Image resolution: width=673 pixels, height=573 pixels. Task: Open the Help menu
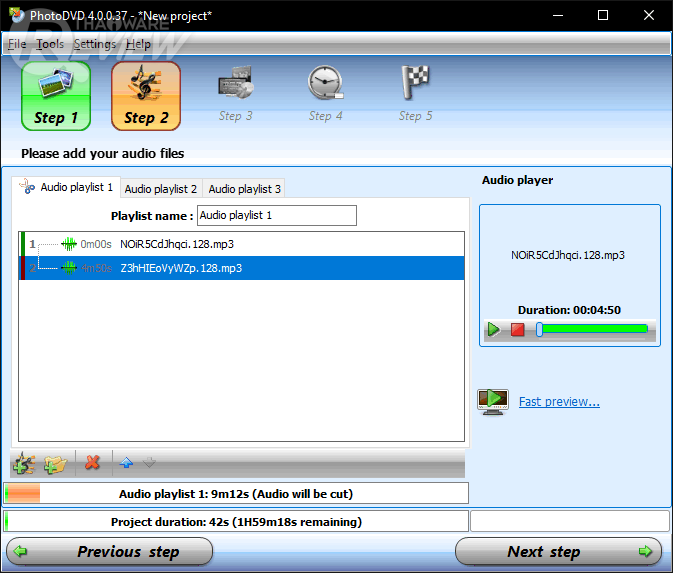pos(138,44)
